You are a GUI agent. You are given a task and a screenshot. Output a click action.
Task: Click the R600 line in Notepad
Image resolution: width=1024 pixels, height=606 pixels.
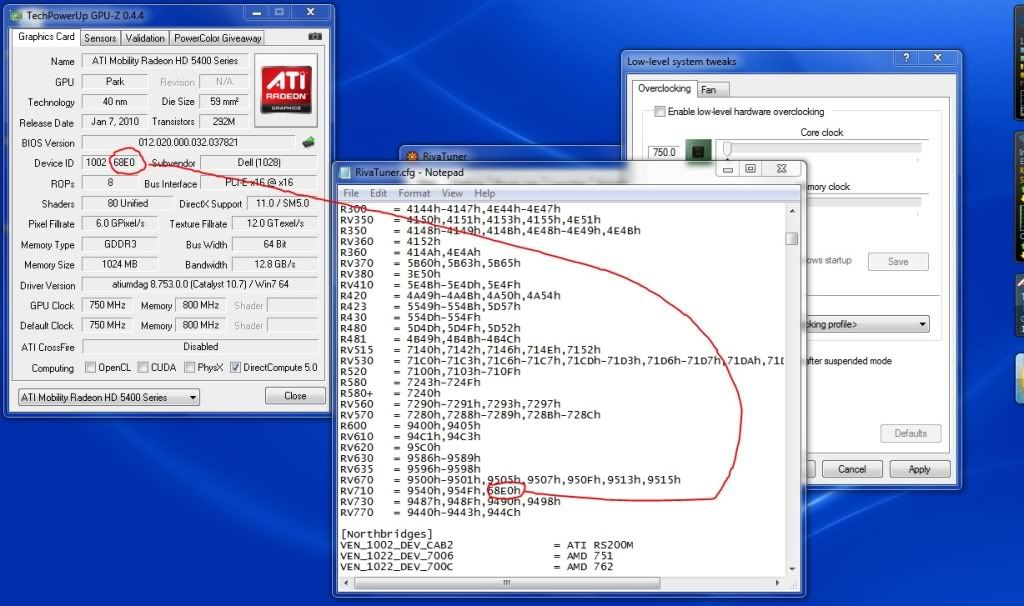pyautogui.click(x=410, y=426)
